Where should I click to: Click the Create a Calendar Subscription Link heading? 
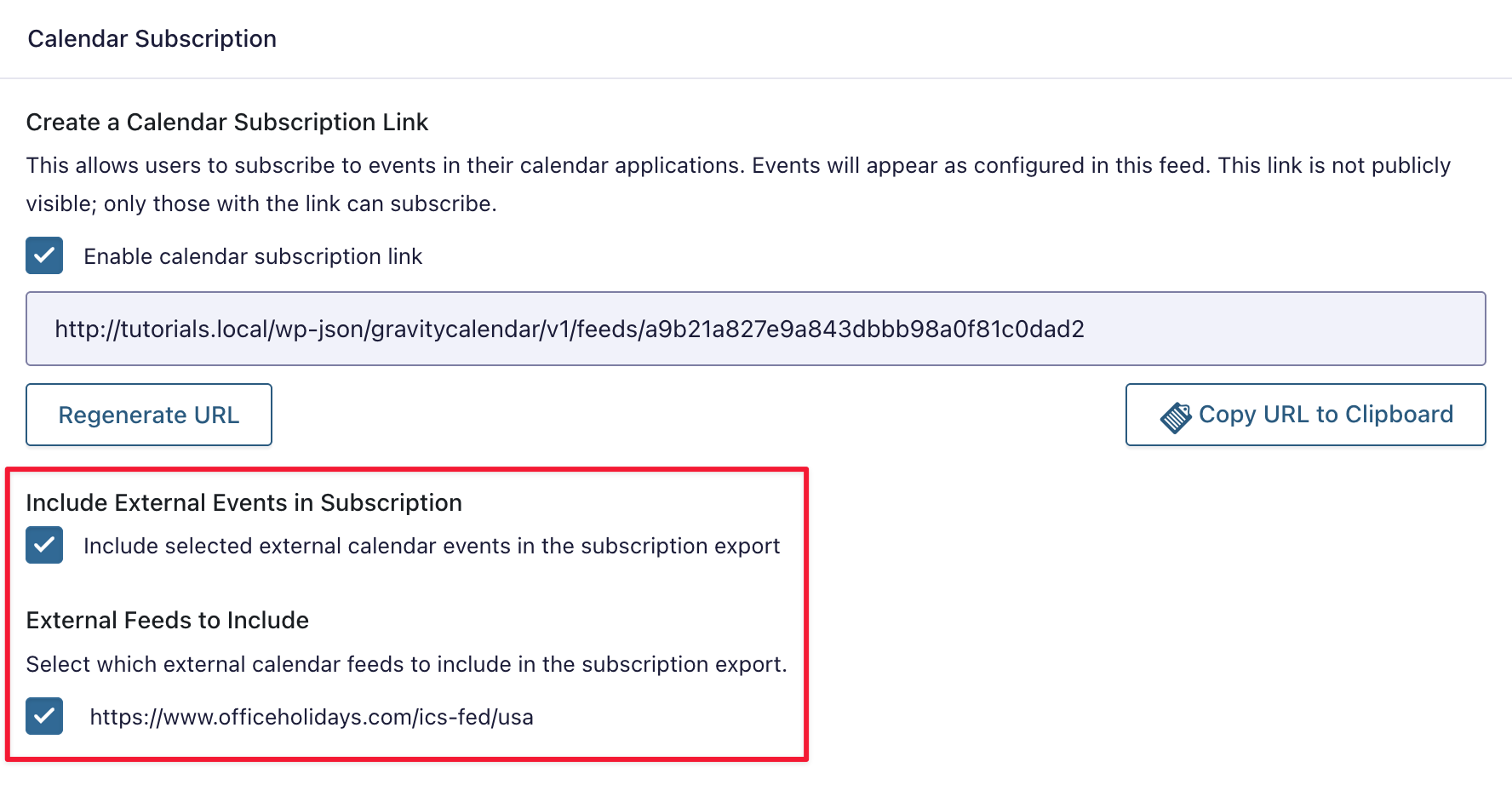point(226,122)
